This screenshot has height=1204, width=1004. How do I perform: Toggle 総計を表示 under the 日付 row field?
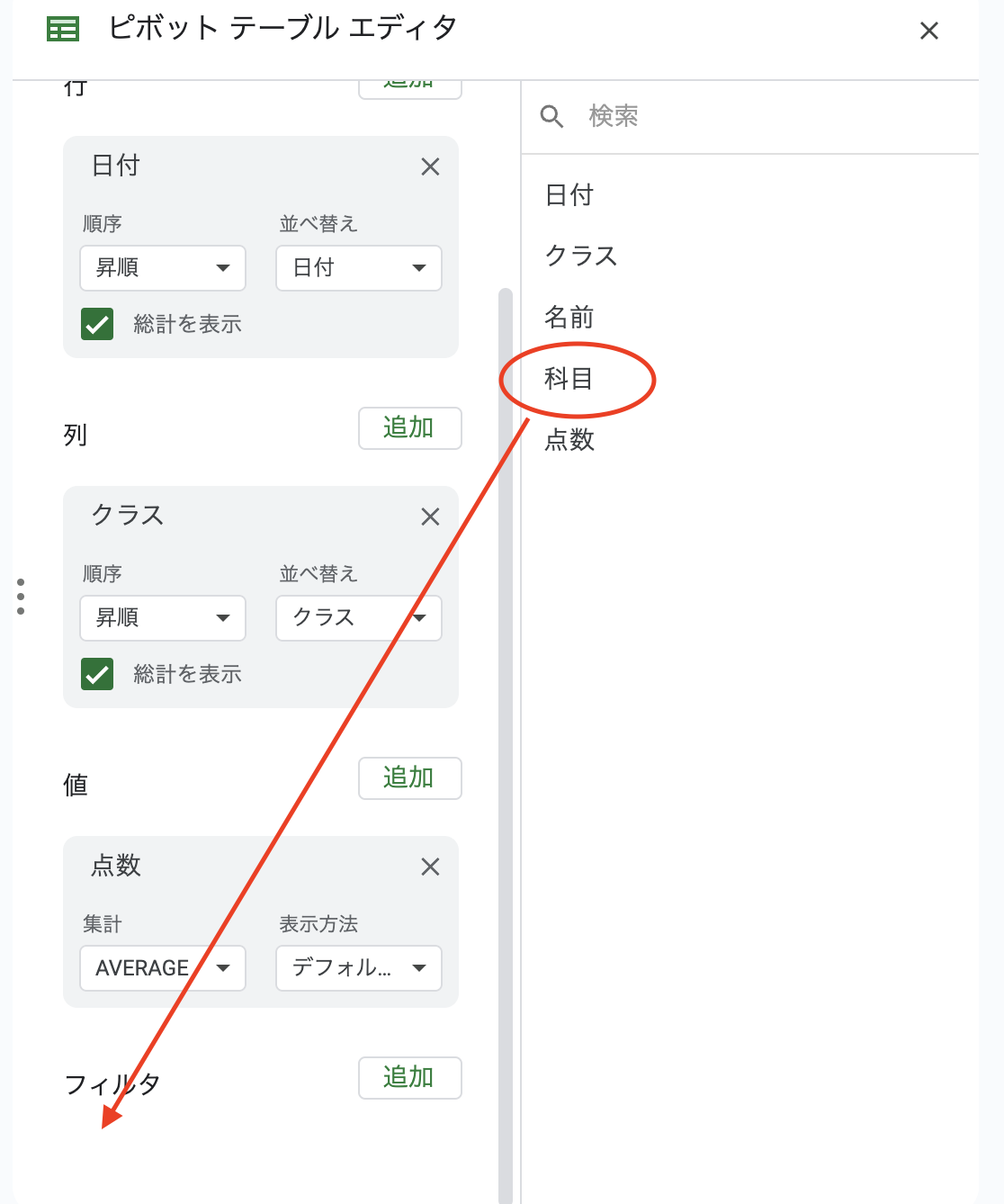pos(97,324)
